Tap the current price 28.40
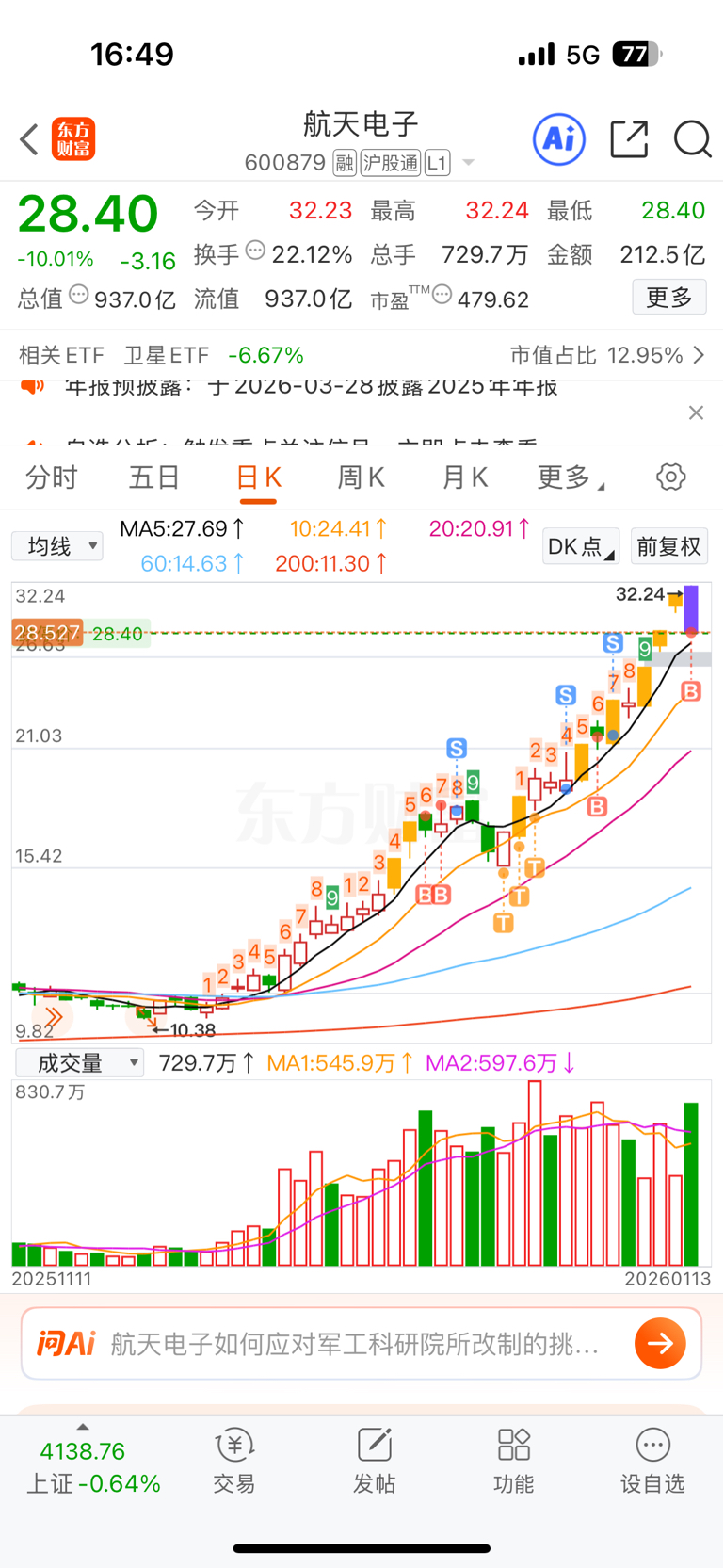 coord(88,214)
